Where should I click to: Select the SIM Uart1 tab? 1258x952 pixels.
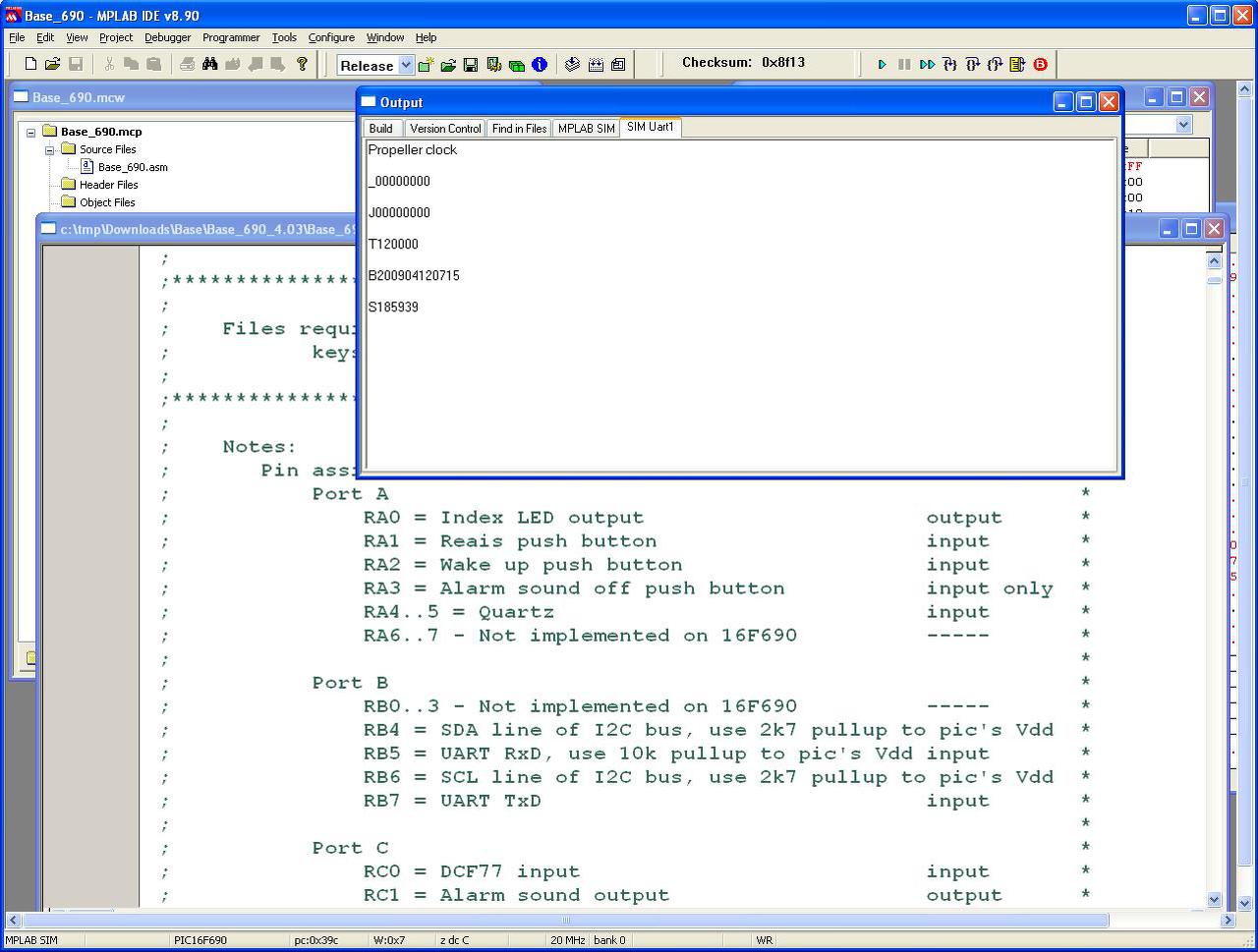(x=651, y=127)
